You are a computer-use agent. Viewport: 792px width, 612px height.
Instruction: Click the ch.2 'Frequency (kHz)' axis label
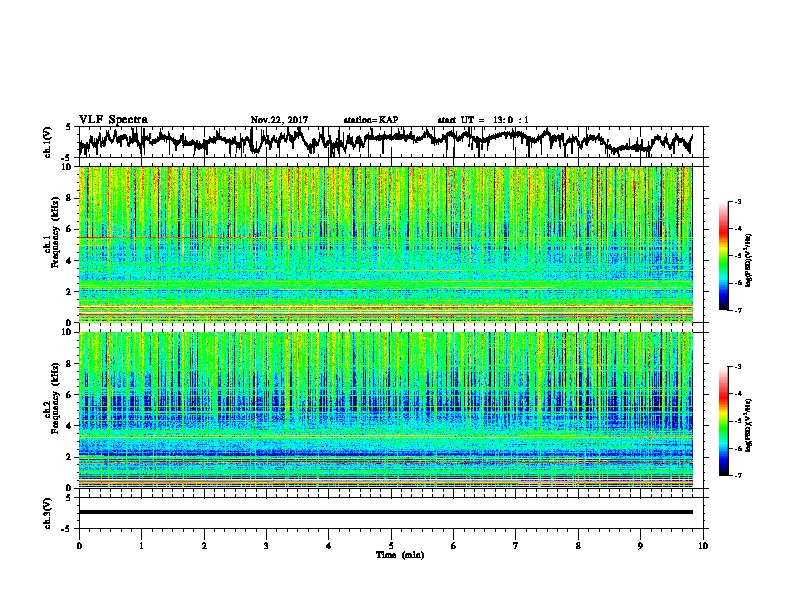coord(56,398)
